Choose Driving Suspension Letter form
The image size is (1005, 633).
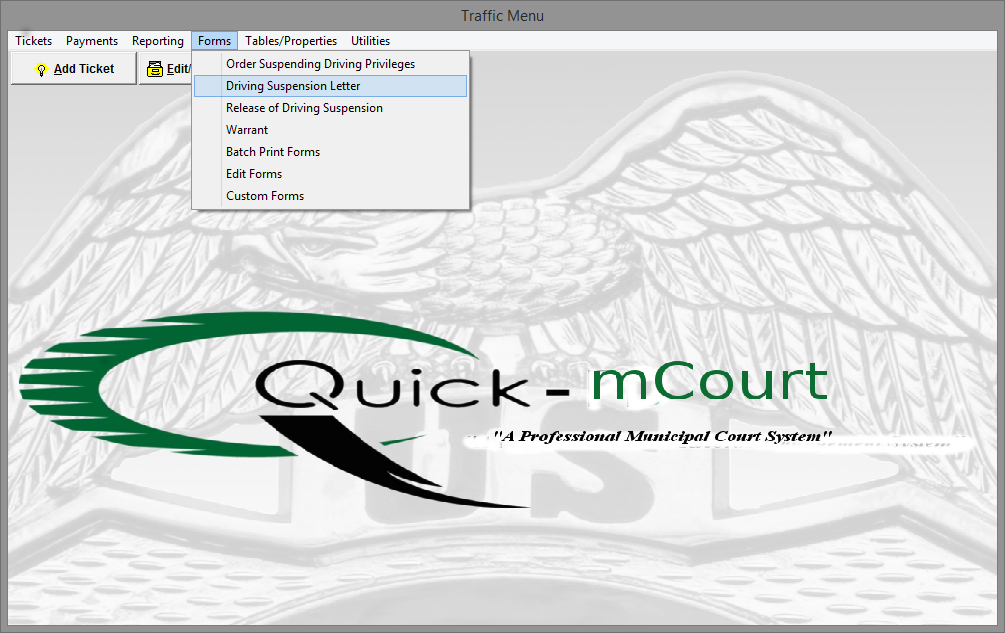point(330,86)
